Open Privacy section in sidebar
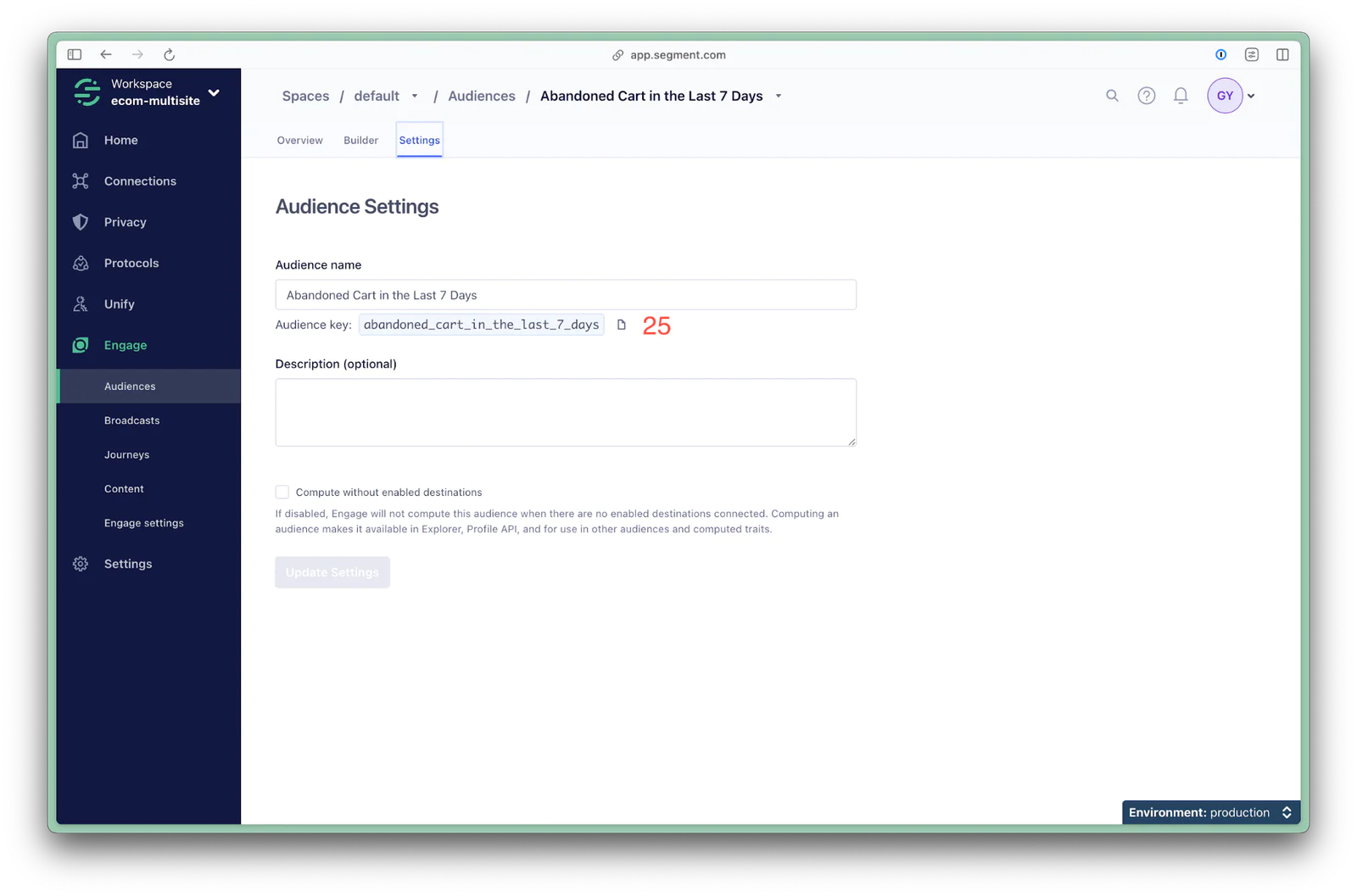The height and width of the screenshot is (896, 1357). [x=125, y=222]
